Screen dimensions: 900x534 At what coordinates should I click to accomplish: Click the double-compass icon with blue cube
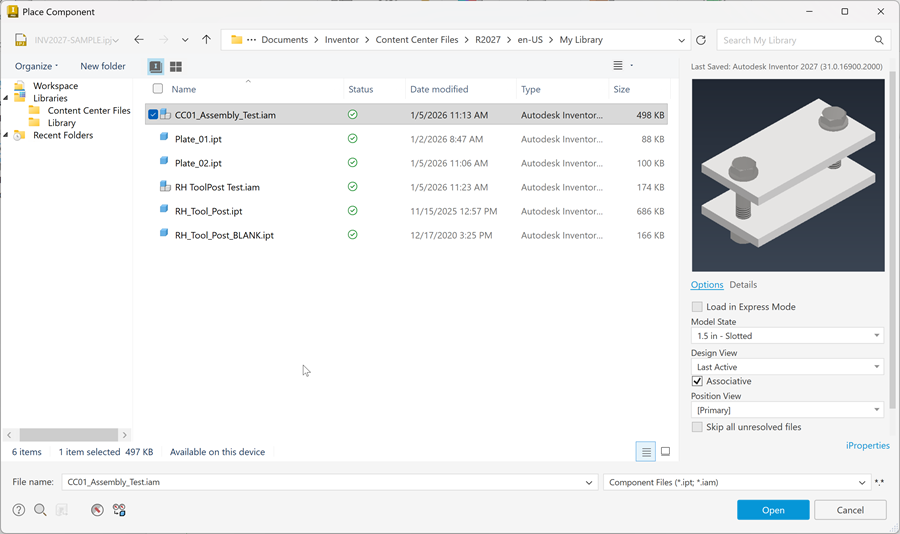point(119,510)
